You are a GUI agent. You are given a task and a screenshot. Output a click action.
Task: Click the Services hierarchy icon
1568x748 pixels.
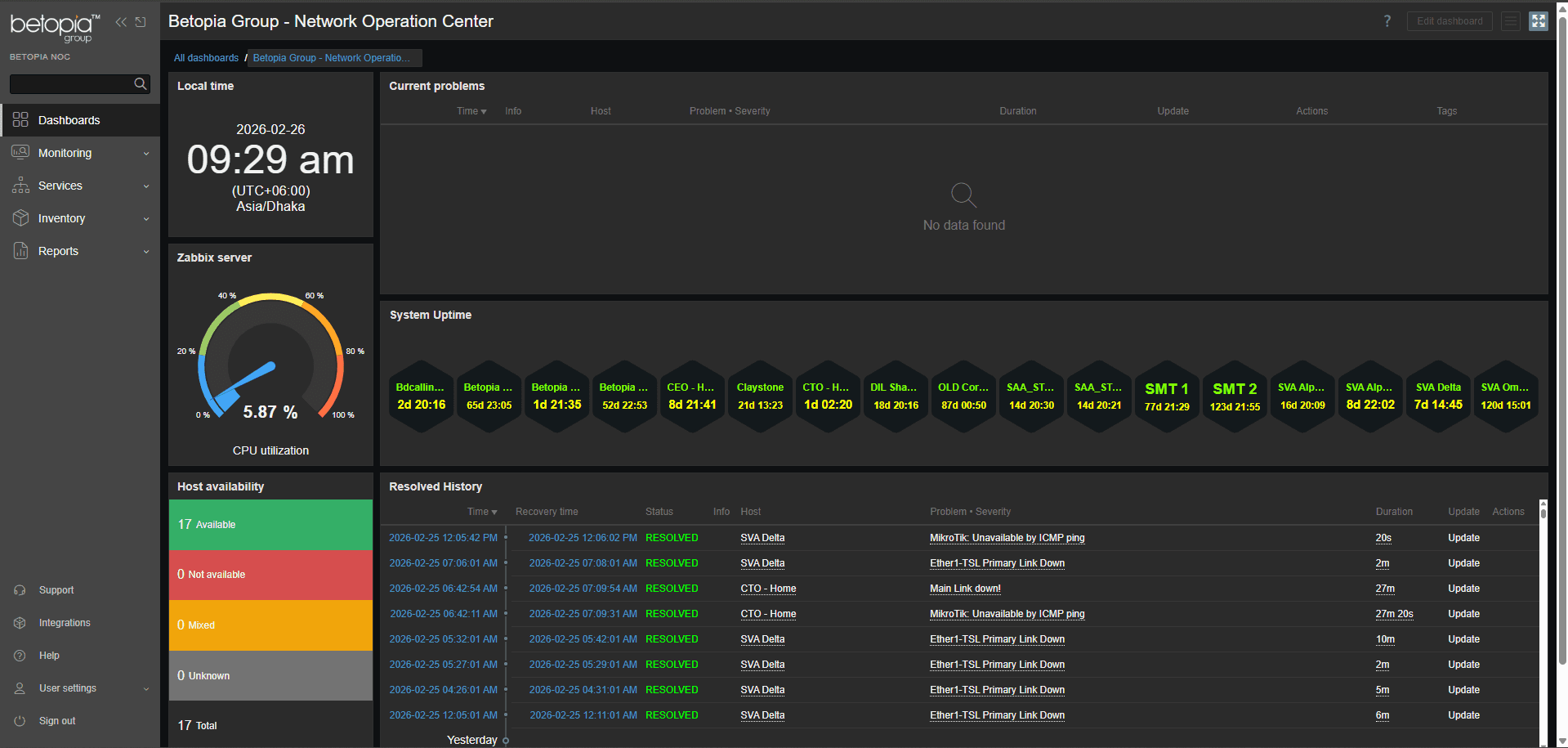[x=20, y=186]
